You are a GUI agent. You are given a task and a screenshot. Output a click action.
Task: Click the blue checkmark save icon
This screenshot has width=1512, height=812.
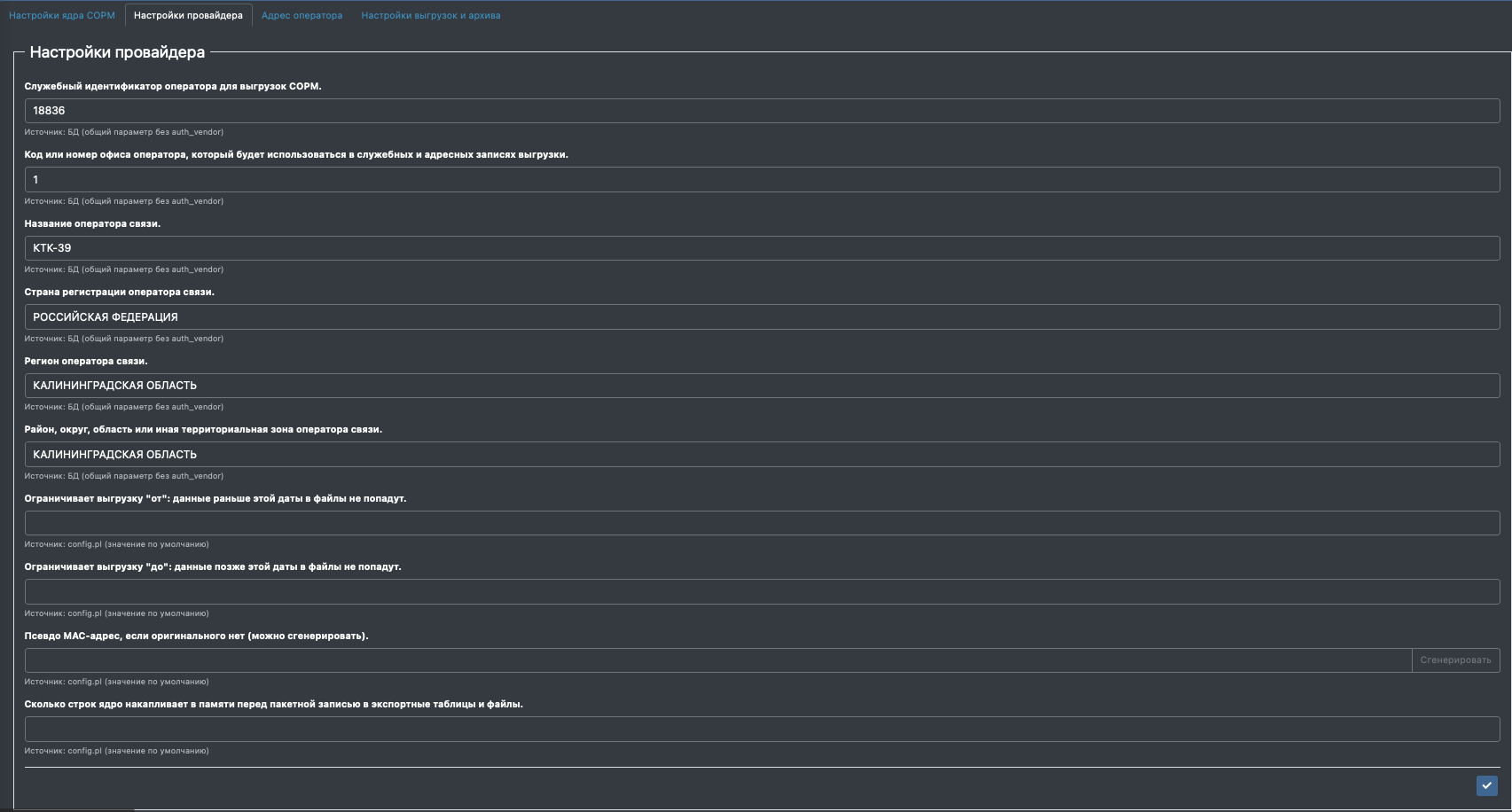[1487, 785]
